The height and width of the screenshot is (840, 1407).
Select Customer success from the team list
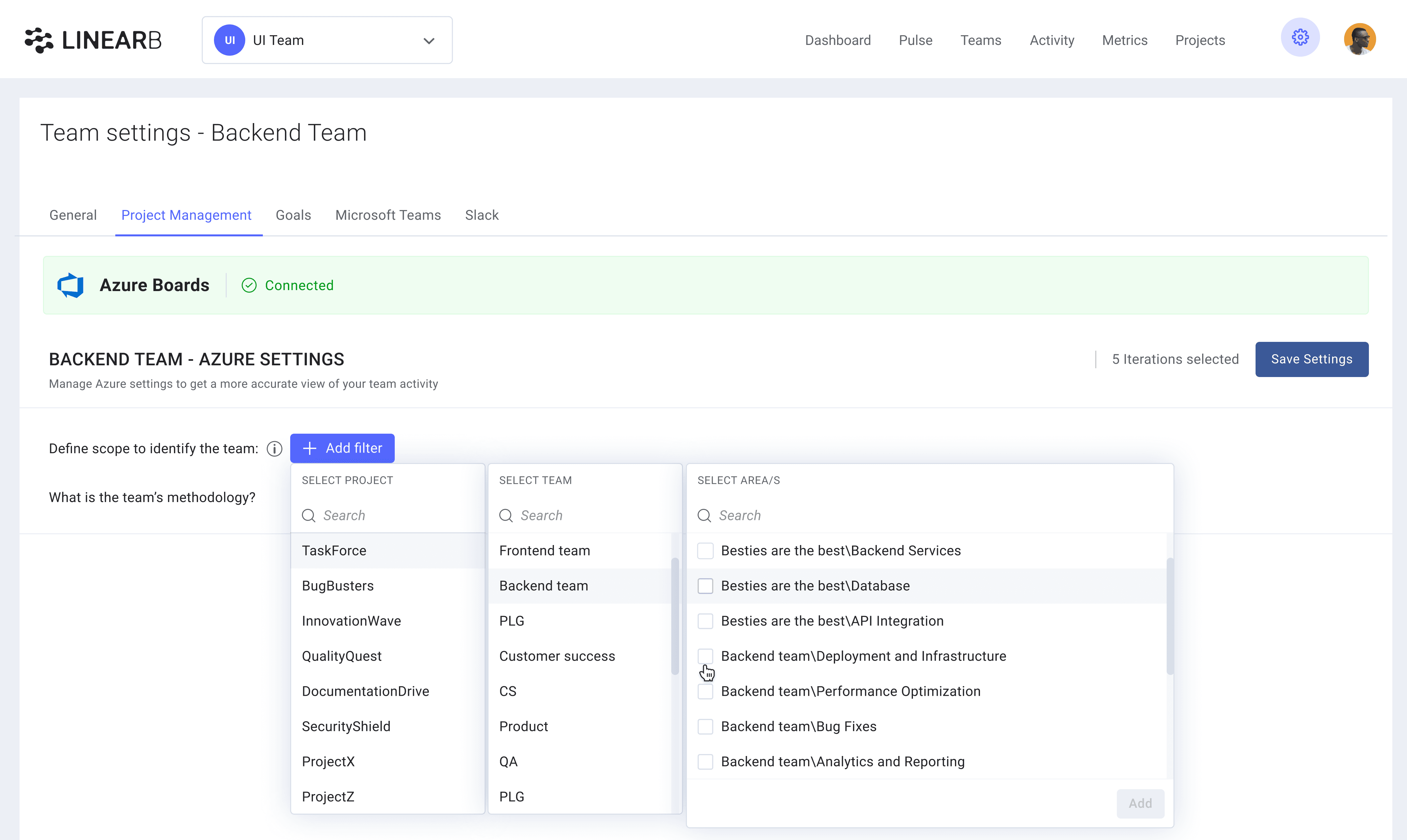[557, 655]
